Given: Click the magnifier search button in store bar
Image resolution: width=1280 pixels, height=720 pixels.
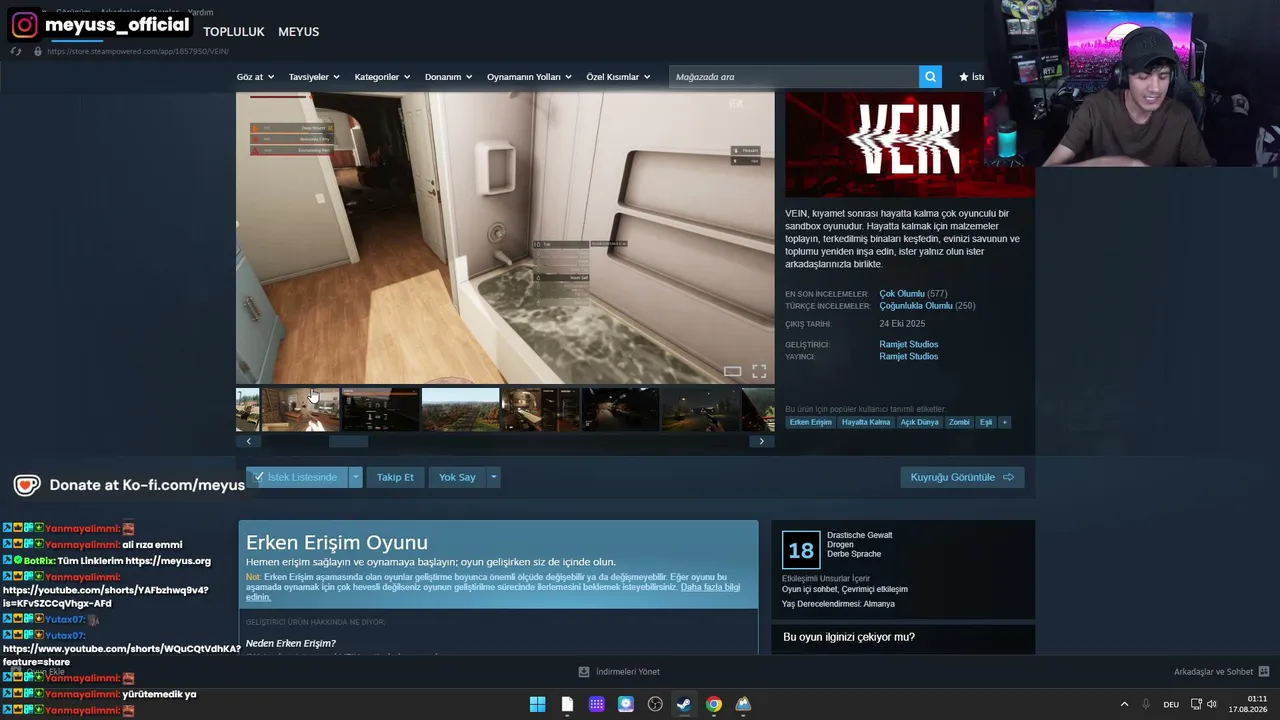Looking at the screenshot, I should click(x=930, y=77).
